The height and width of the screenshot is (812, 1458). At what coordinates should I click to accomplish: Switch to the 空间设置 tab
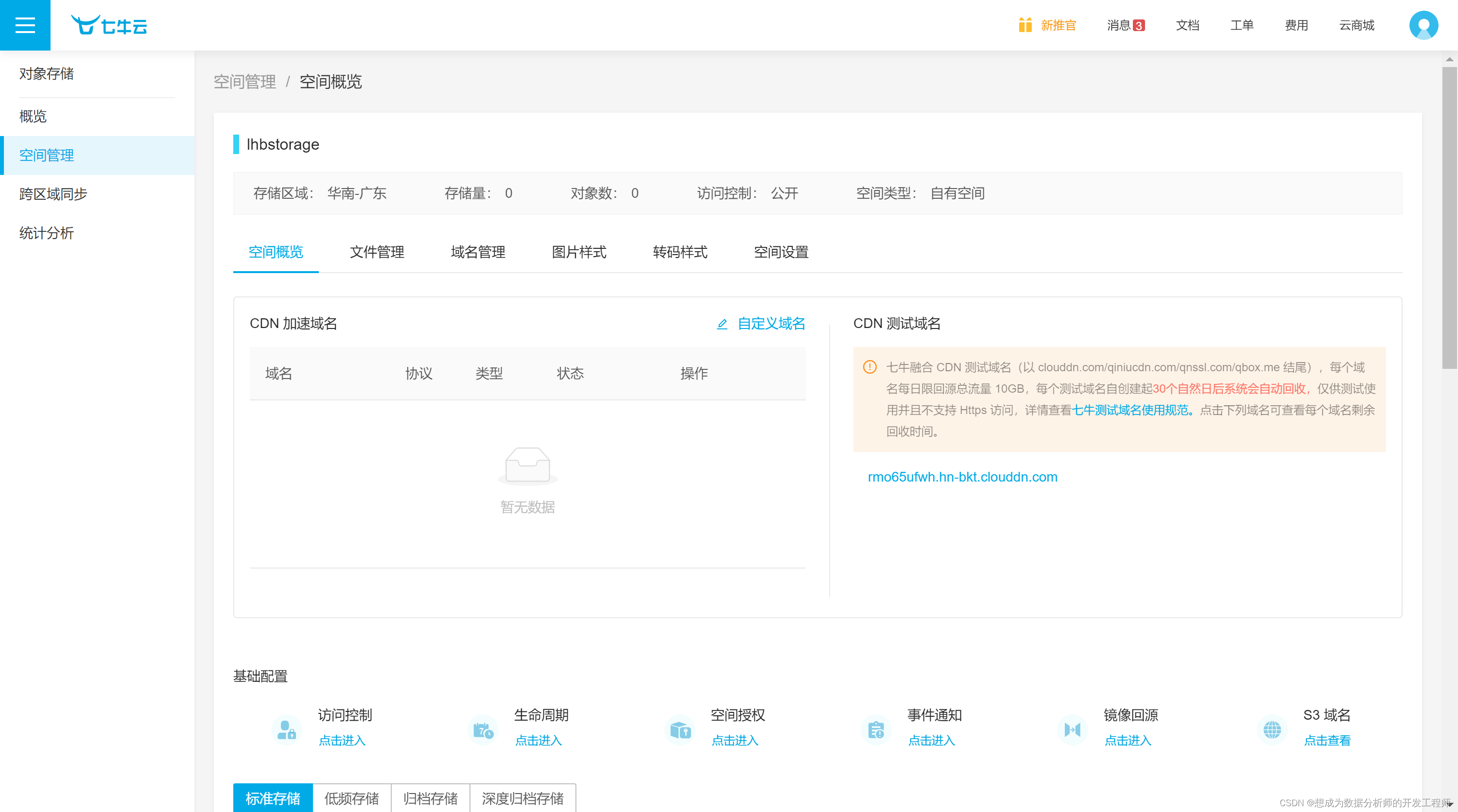point(781,252)
